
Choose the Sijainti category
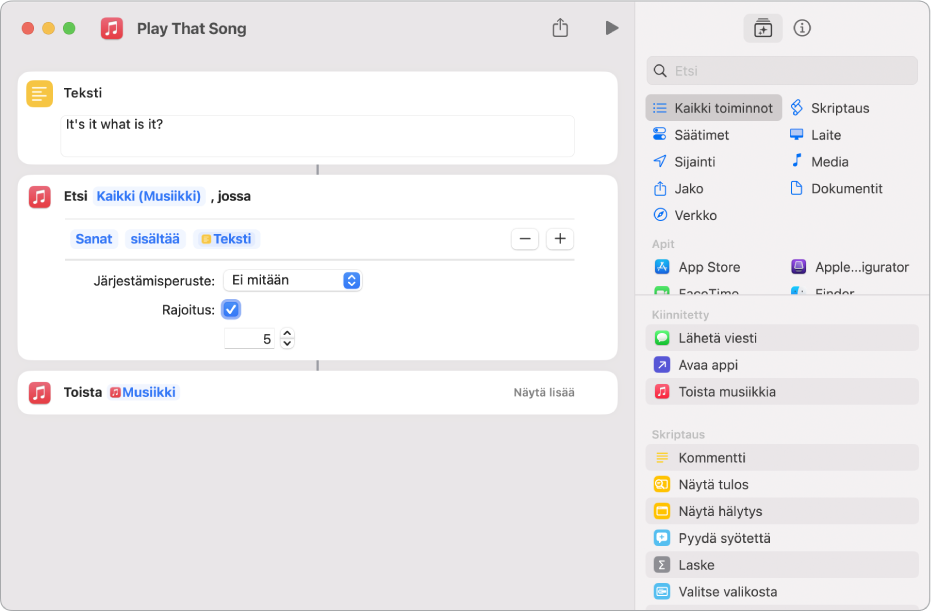coord(684,161)
